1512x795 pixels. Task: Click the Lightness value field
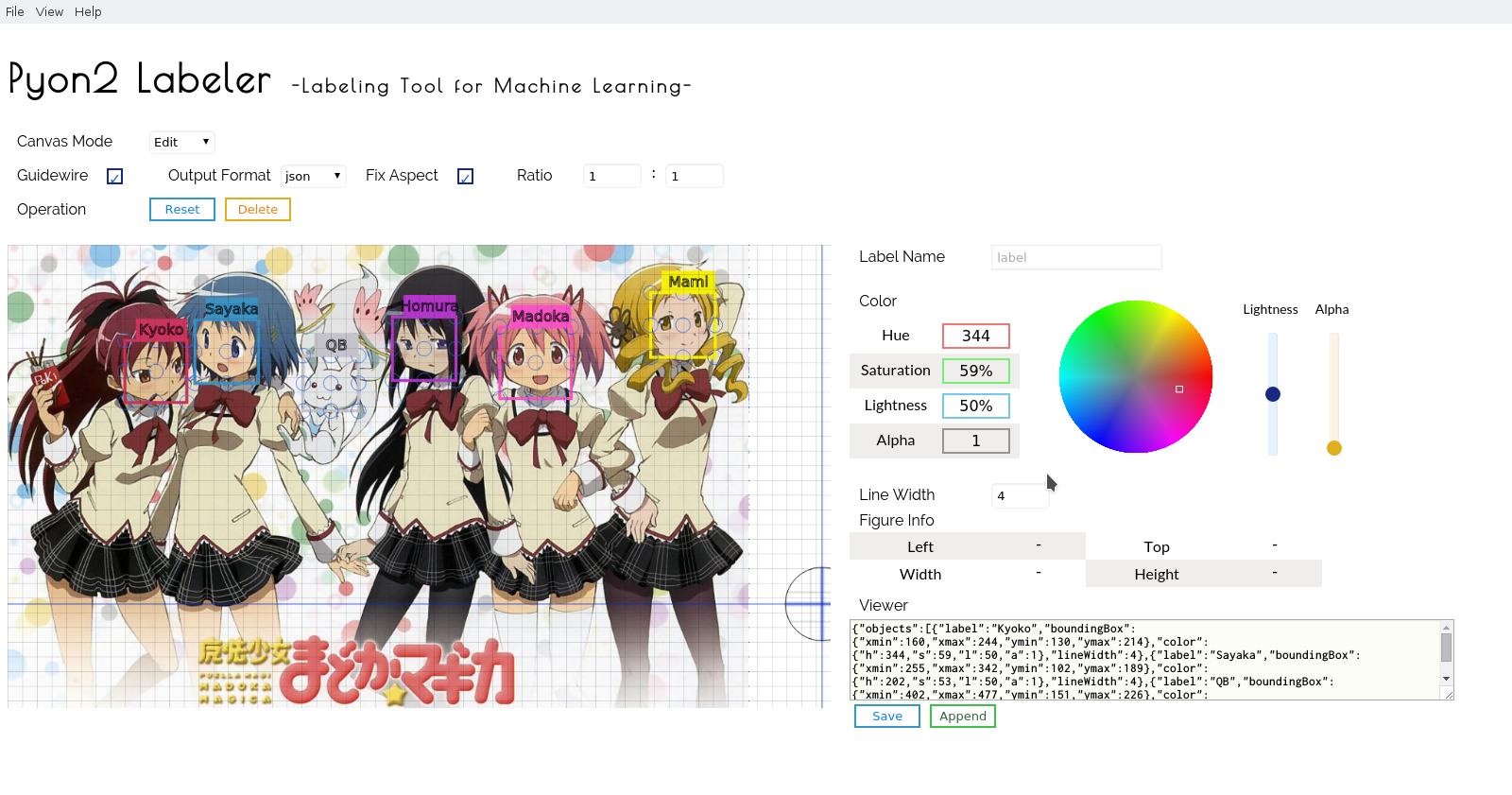[976, 406]
